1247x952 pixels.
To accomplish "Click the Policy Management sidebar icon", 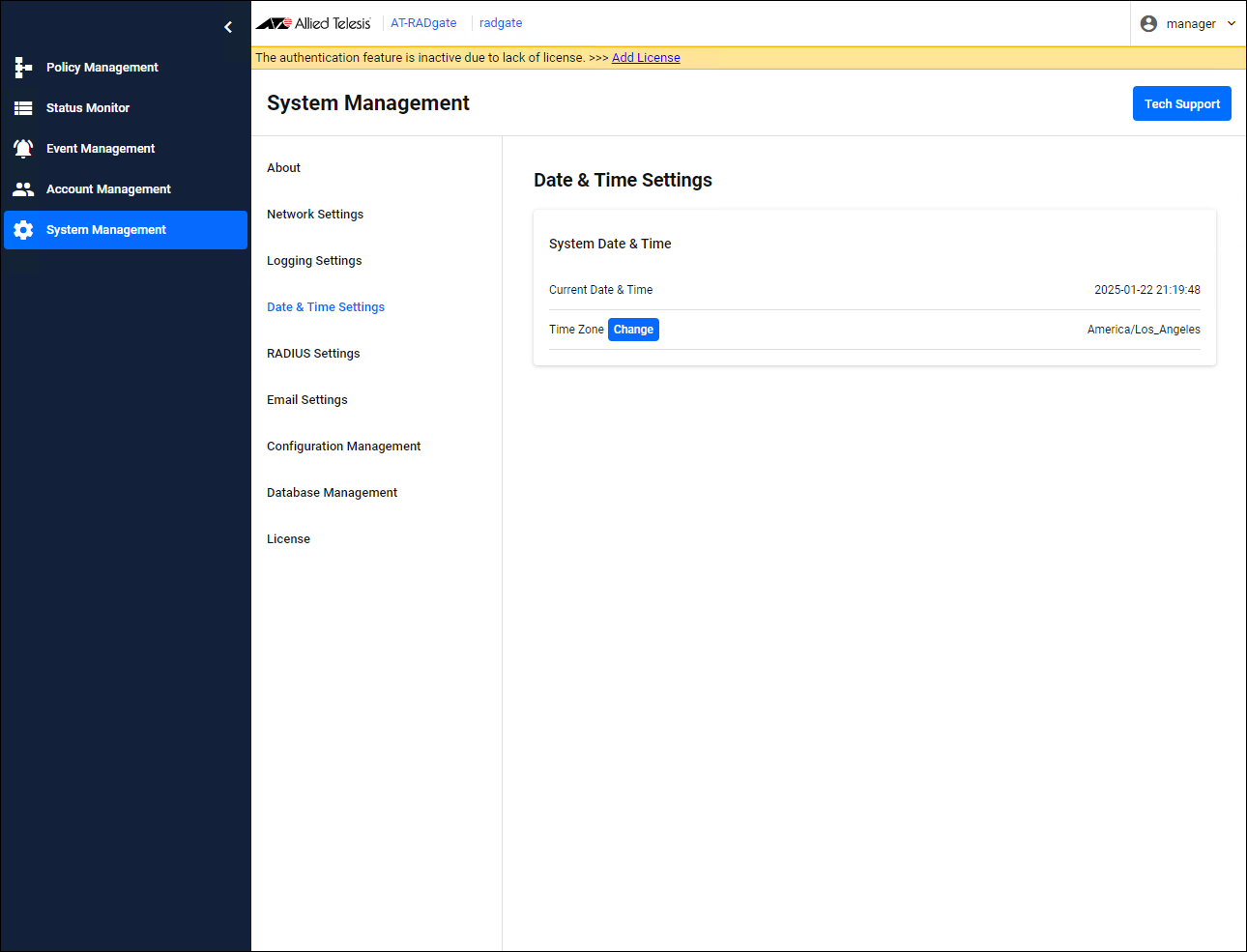I will click(23, 68).
